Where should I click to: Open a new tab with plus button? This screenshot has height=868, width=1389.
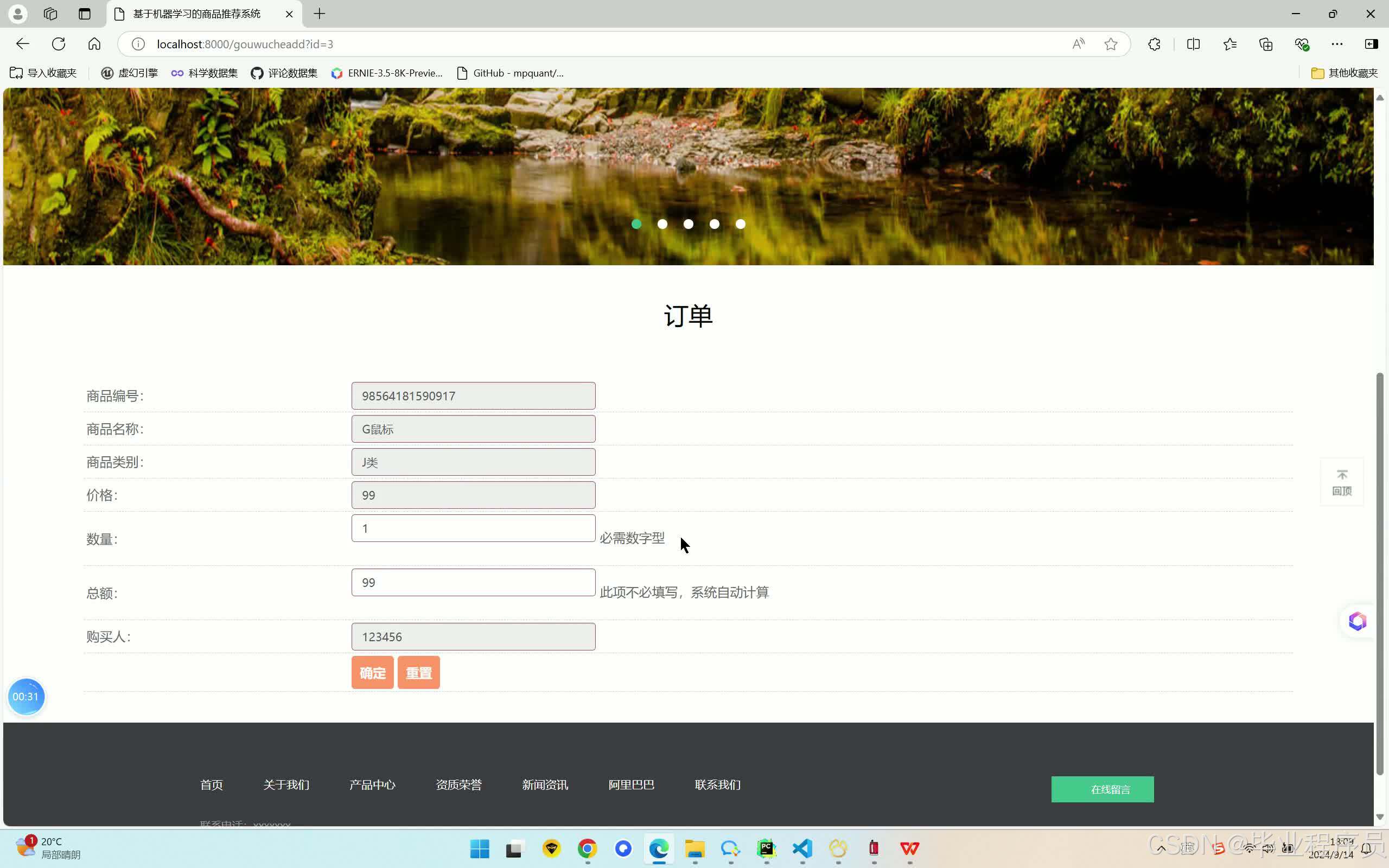coord(320,14)
